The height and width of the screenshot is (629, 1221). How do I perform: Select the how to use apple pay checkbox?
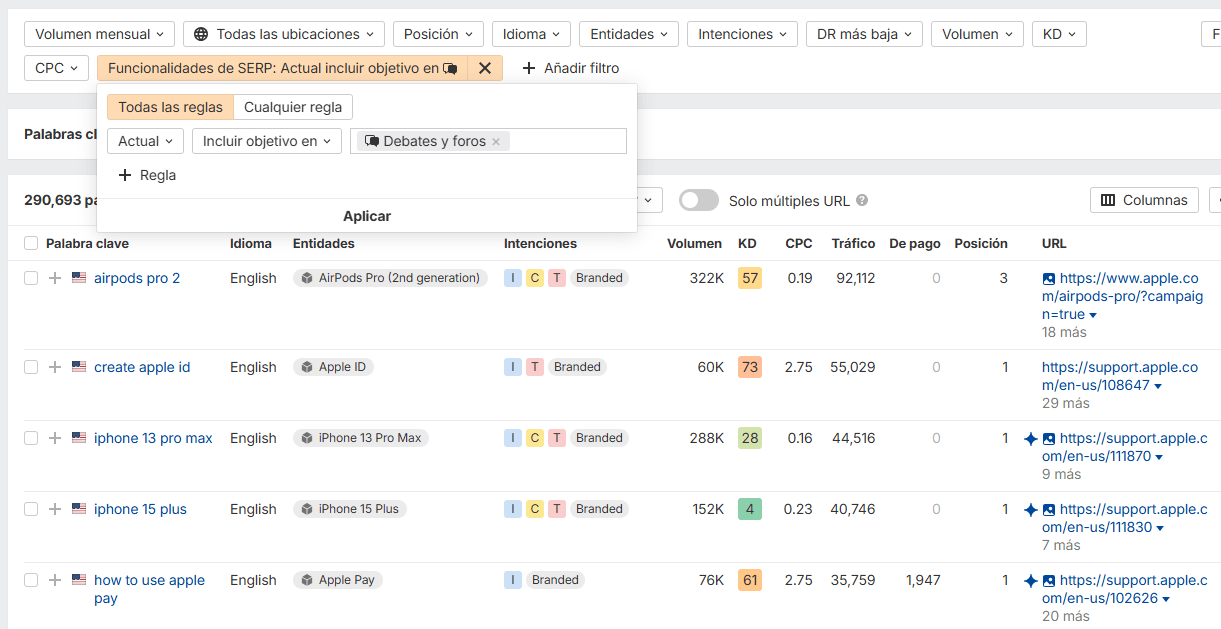click(31, 580)
